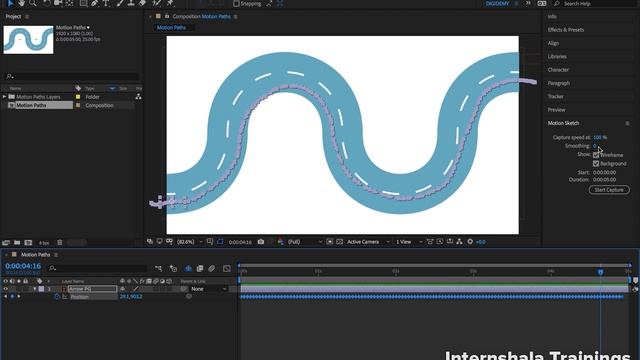
Task: Select the Roto Brush tool
Action: click(x=157, y=3)
